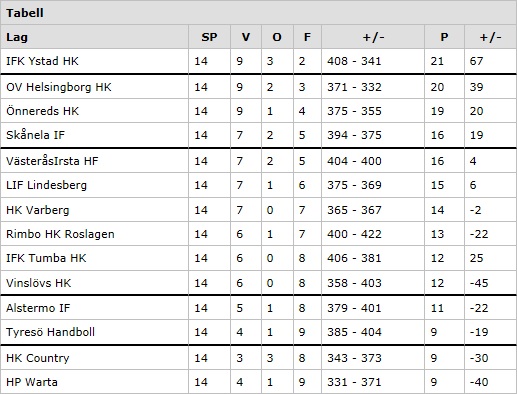Open Alstermo IF team entry
This screenshot has height=394, width=517.
click(38, 308)
